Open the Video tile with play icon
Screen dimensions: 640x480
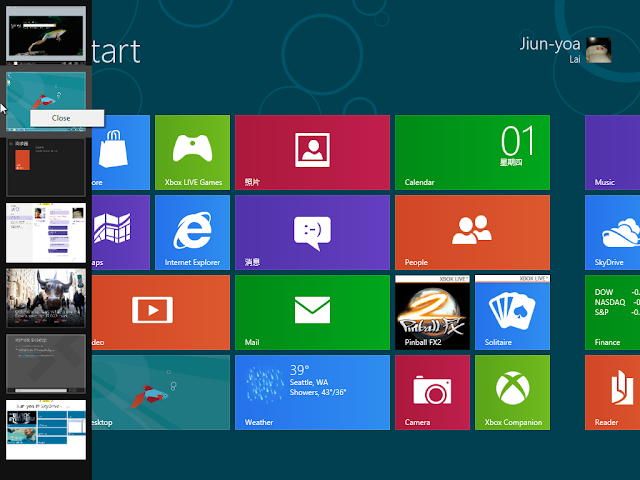(161, 312)
